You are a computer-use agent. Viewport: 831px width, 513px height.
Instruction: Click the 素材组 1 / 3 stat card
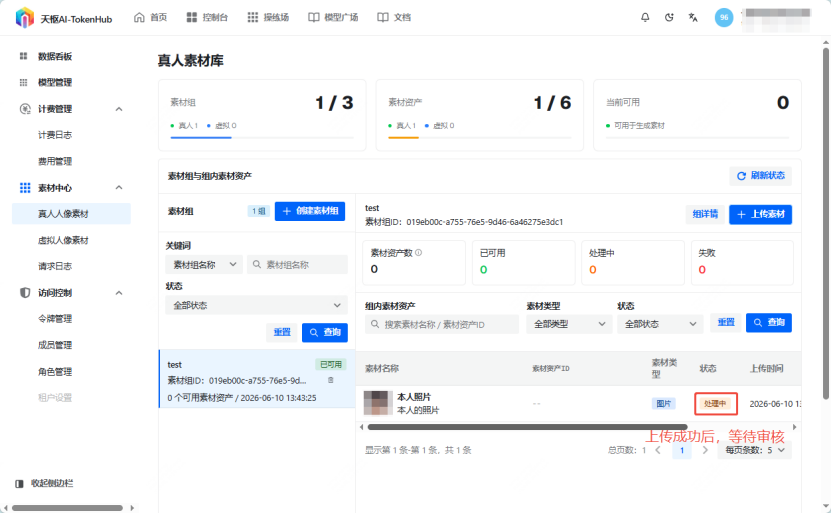(262, 115)
